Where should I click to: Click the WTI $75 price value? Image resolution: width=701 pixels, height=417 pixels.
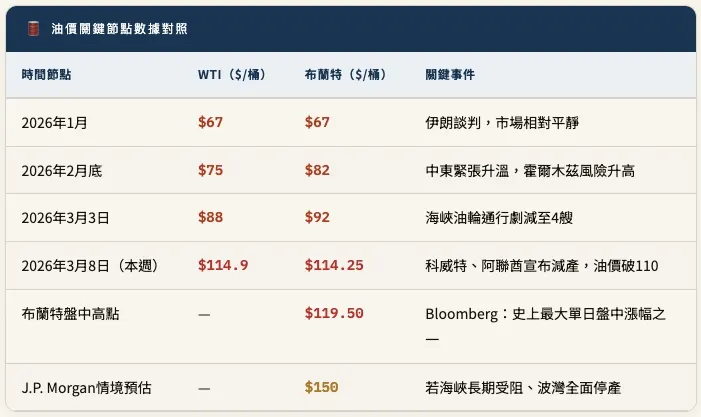coord(210,170)
